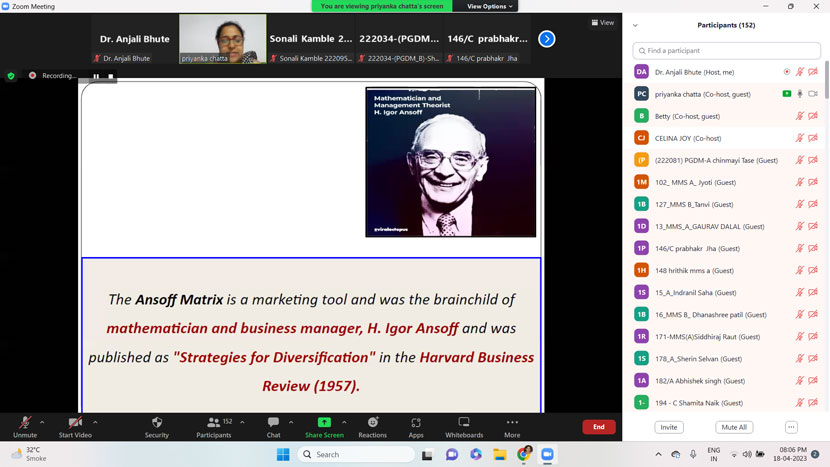Image resolution: width=830 pixels, height=467 pixels.
Task: Show next video thumbnails with arrow
Action: 547,39
